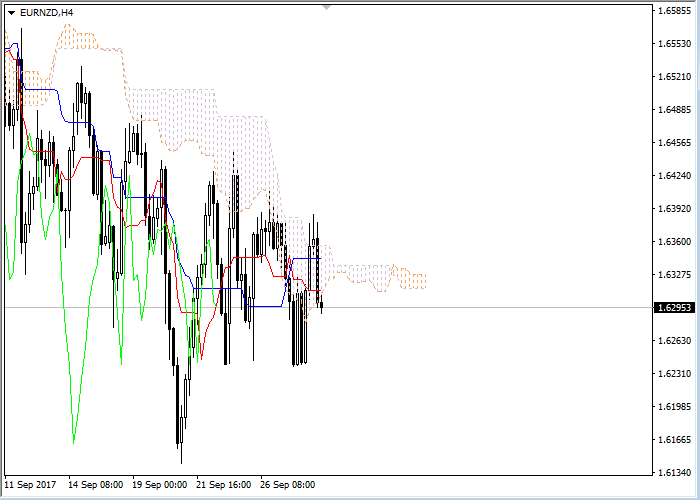700x500 pixels.
Task: Click price level 1.65210 on scale
Action: (x=675, y=76)
